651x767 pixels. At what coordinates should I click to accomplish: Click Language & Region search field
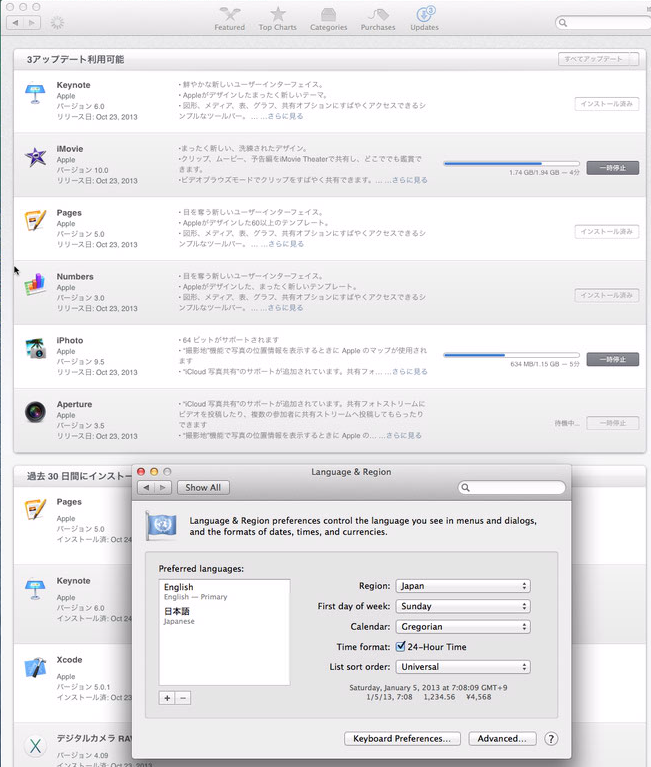coord(512,488)
